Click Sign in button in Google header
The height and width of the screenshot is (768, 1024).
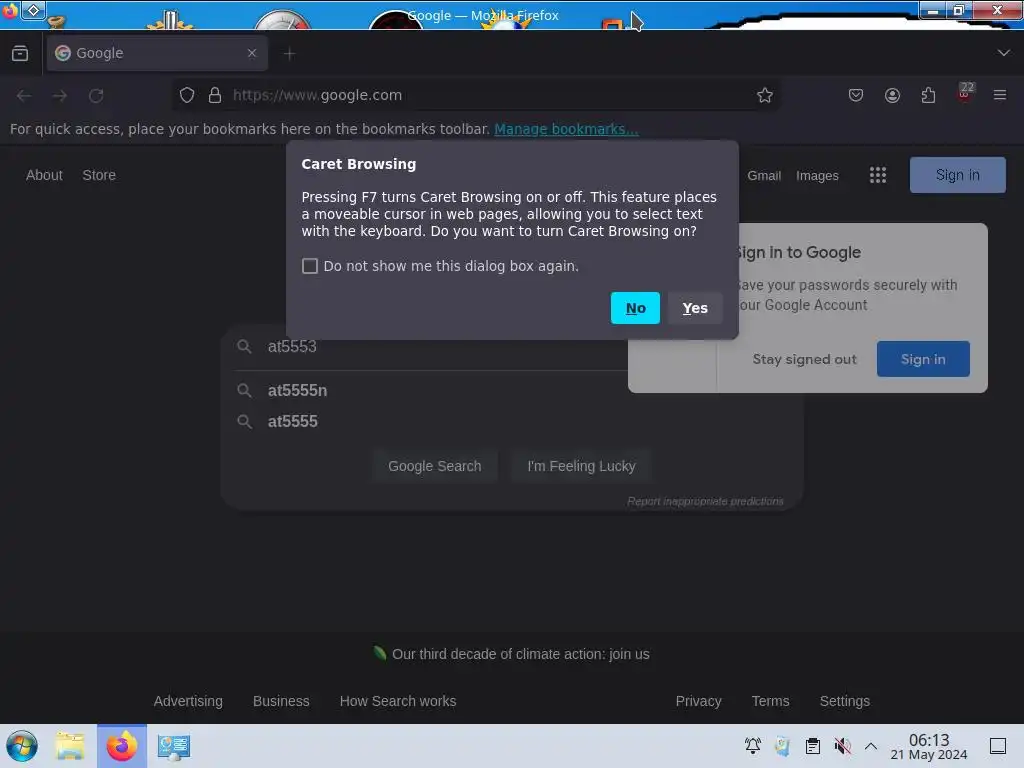(x=957, y=175)
